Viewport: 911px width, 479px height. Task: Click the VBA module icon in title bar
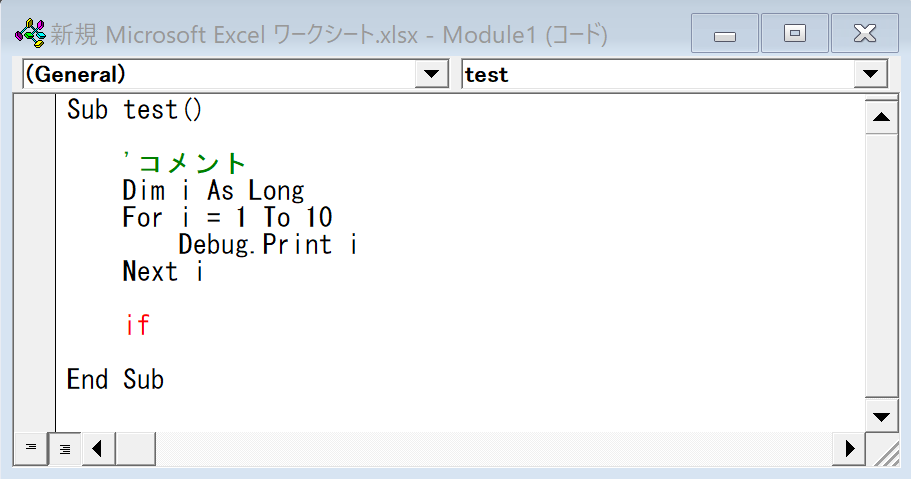click(x=30, y=34)
